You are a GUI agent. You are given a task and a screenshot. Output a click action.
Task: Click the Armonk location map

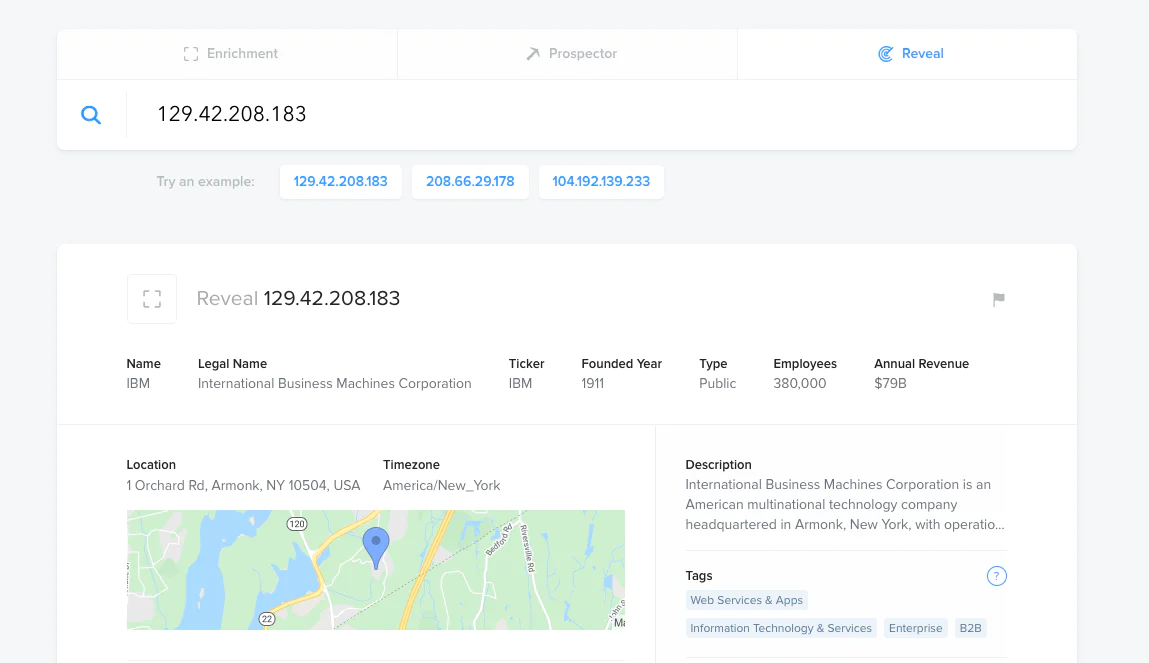[376, 570]
